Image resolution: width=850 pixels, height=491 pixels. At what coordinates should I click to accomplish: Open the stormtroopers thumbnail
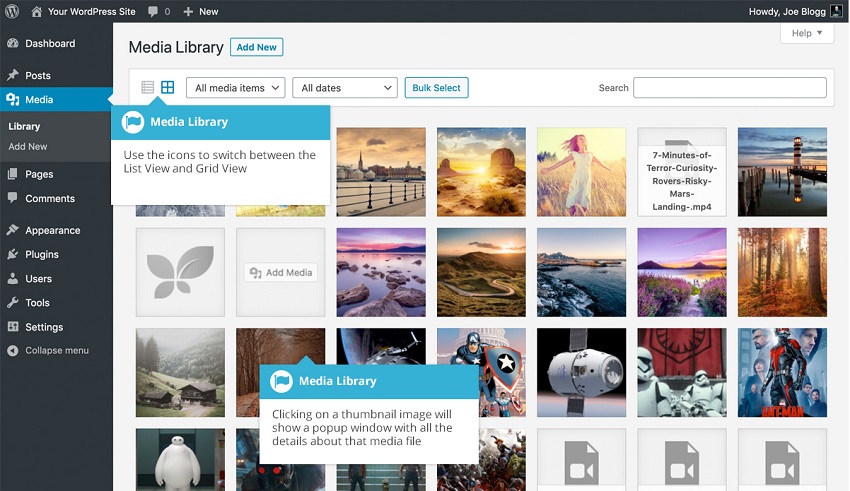tap(682, 372)
